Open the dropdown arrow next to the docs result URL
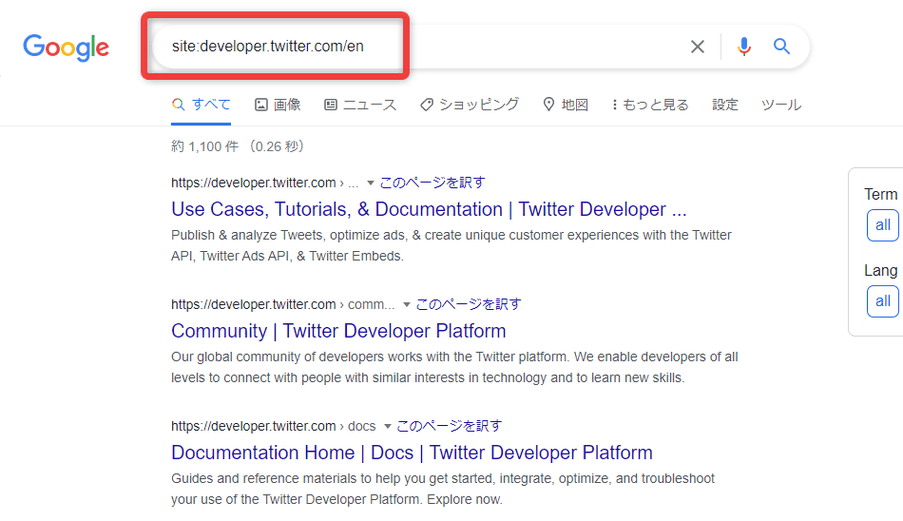The height and width of the screenshot is (521, 903). click(388, 427)
